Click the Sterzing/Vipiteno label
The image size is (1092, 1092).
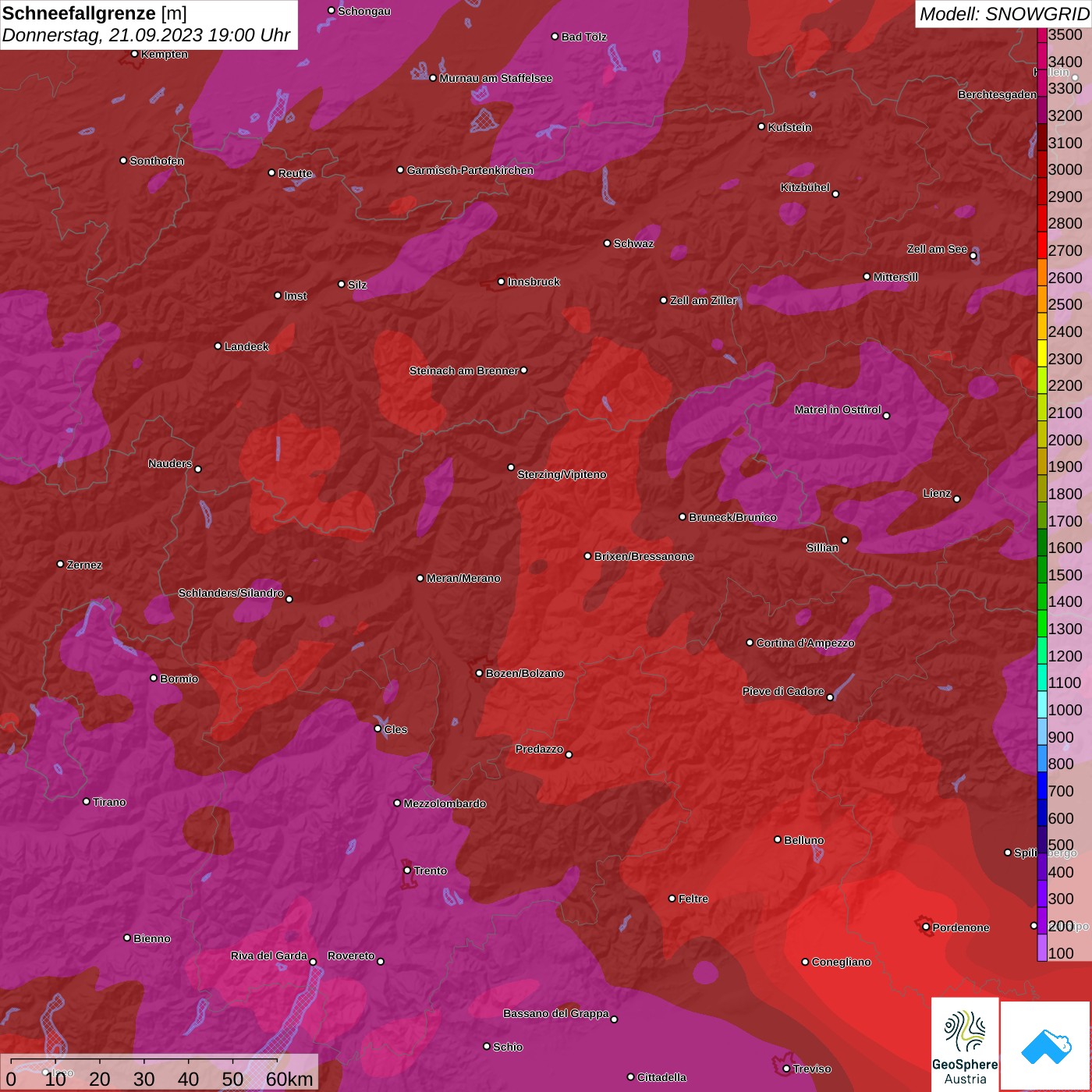pyautogui.click(x=562, y=474)
